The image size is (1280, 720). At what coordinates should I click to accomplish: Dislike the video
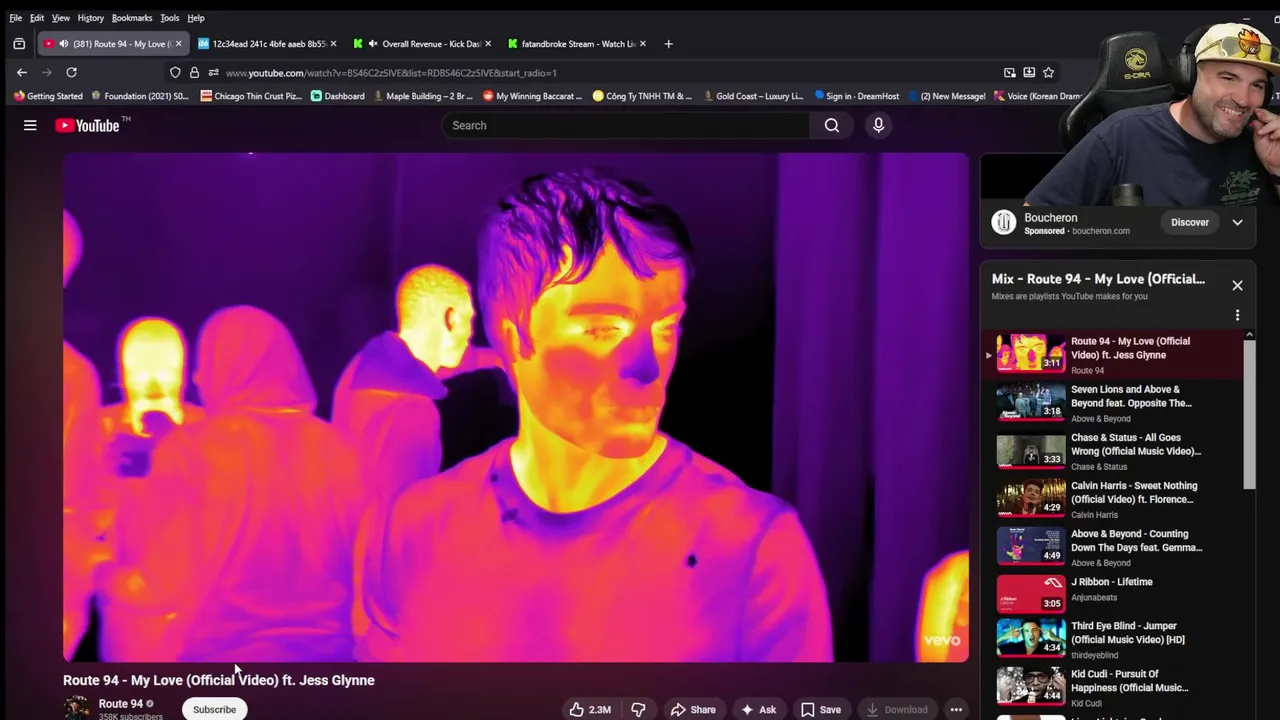coord(638,709)
